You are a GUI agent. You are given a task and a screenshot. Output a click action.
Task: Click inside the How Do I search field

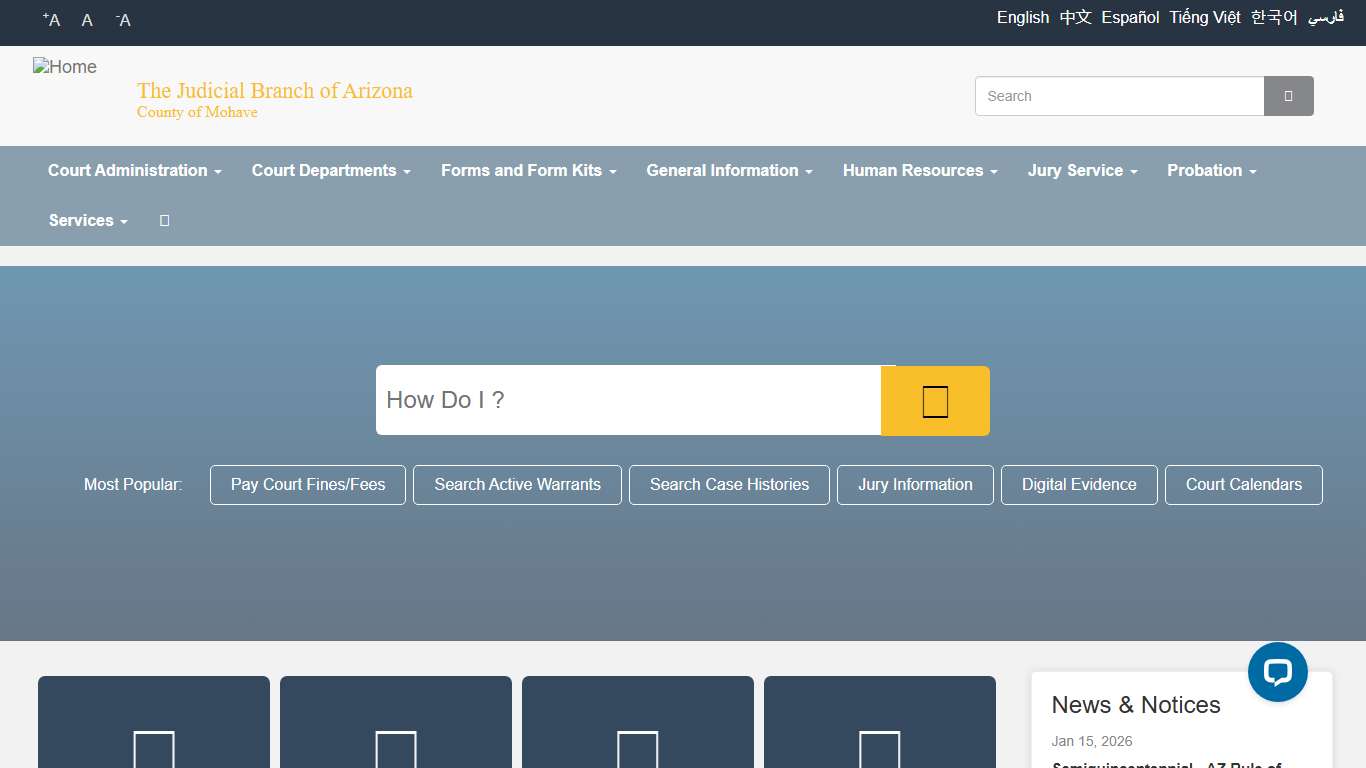[x=628, y=400]
